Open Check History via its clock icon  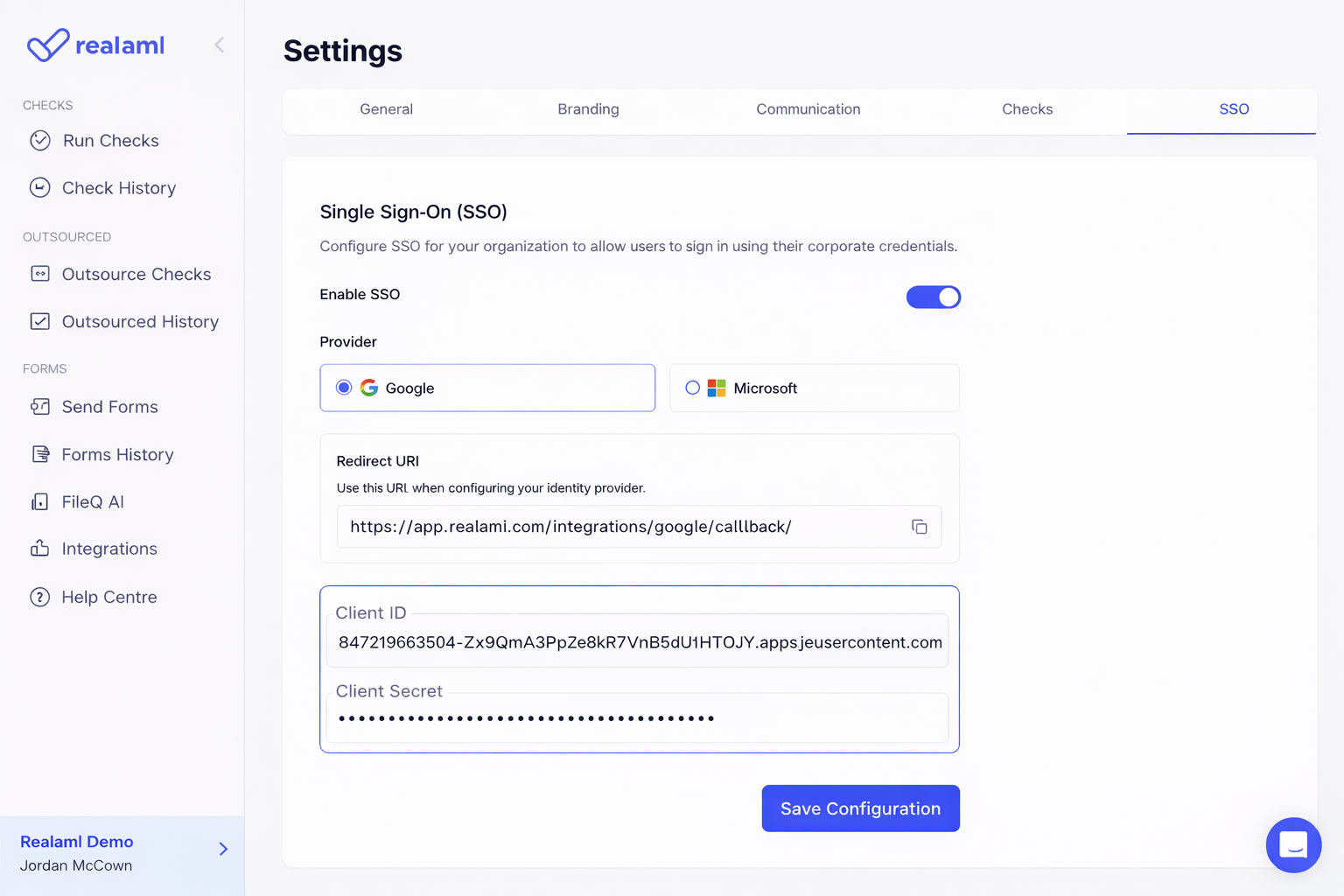tap(40, 188)
